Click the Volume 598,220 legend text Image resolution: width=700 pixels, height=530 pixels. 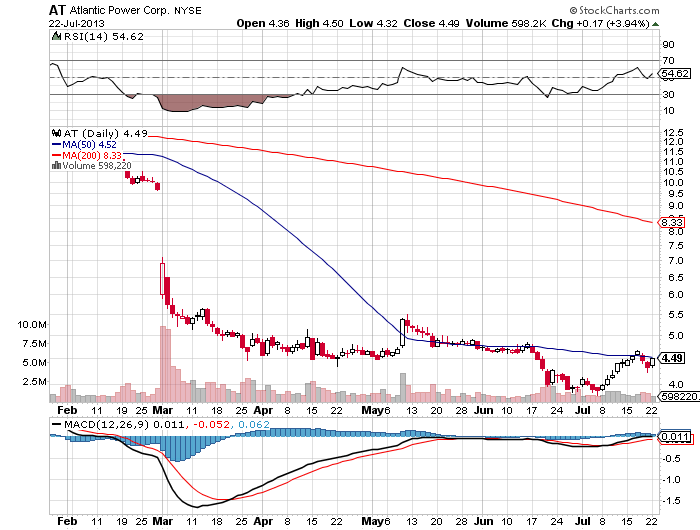click(97, 166)
